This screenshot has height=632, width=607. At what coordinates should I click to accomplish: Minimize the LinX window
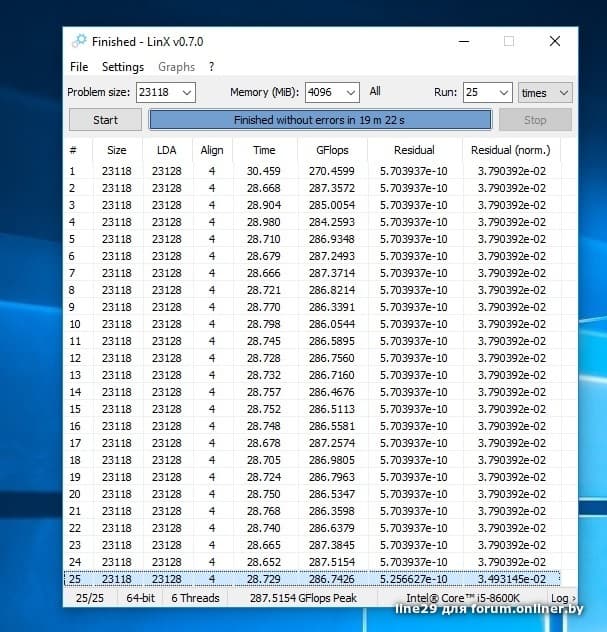tap(463, 41)
